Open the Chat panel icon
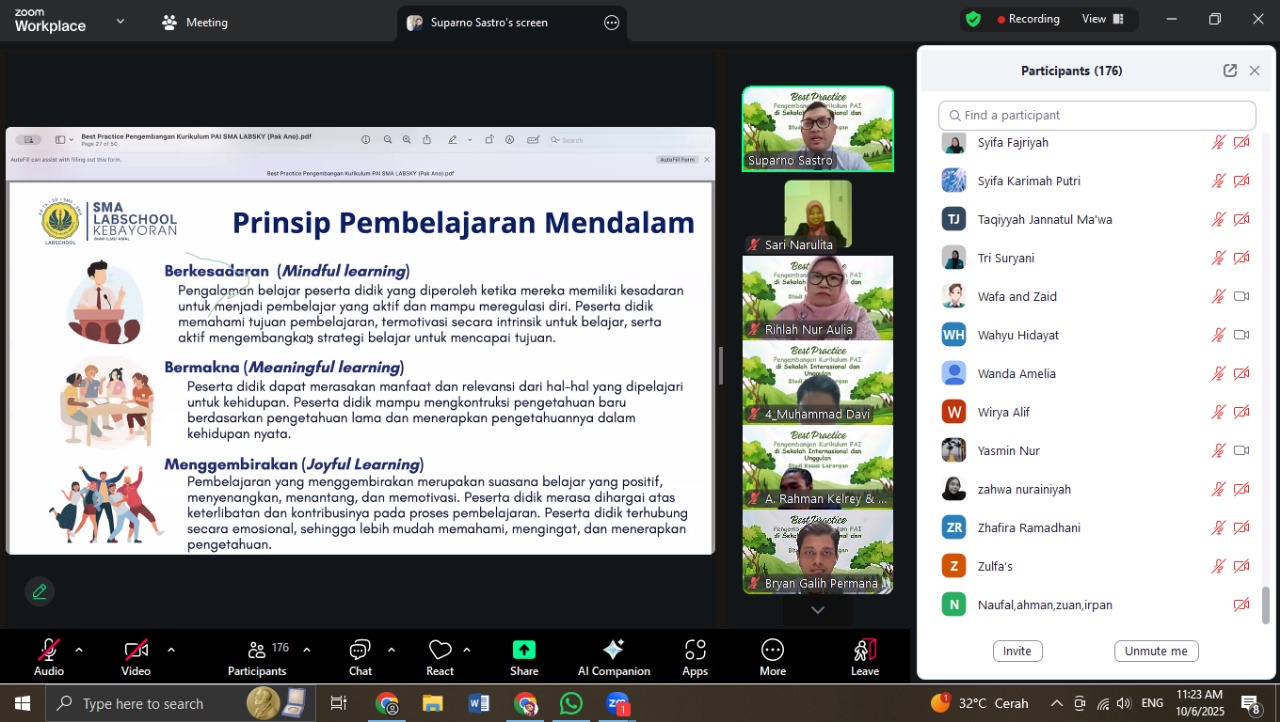This screenshot has width=1280, height=722. pos(360,651)
